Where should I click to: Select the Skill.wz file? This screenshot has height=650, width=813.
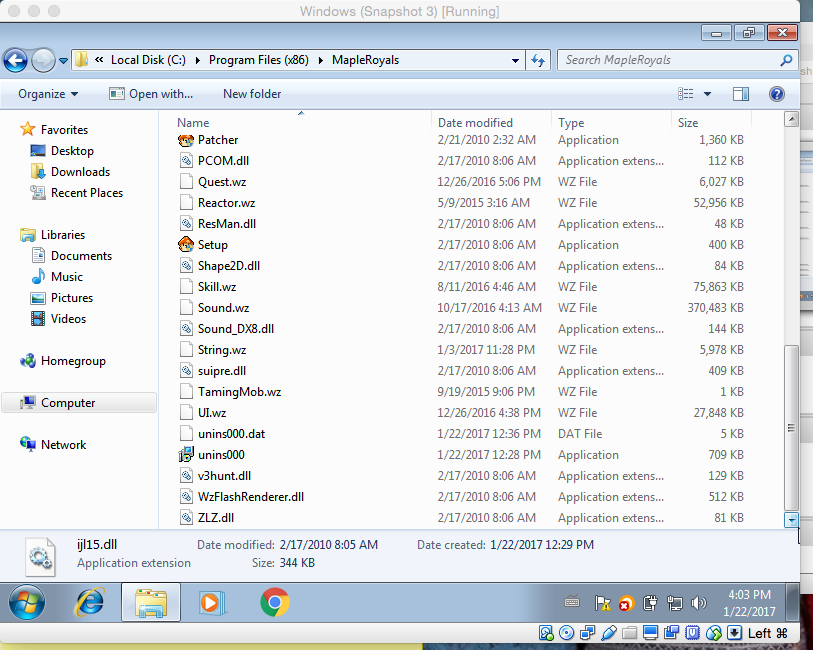pos(217,287)
